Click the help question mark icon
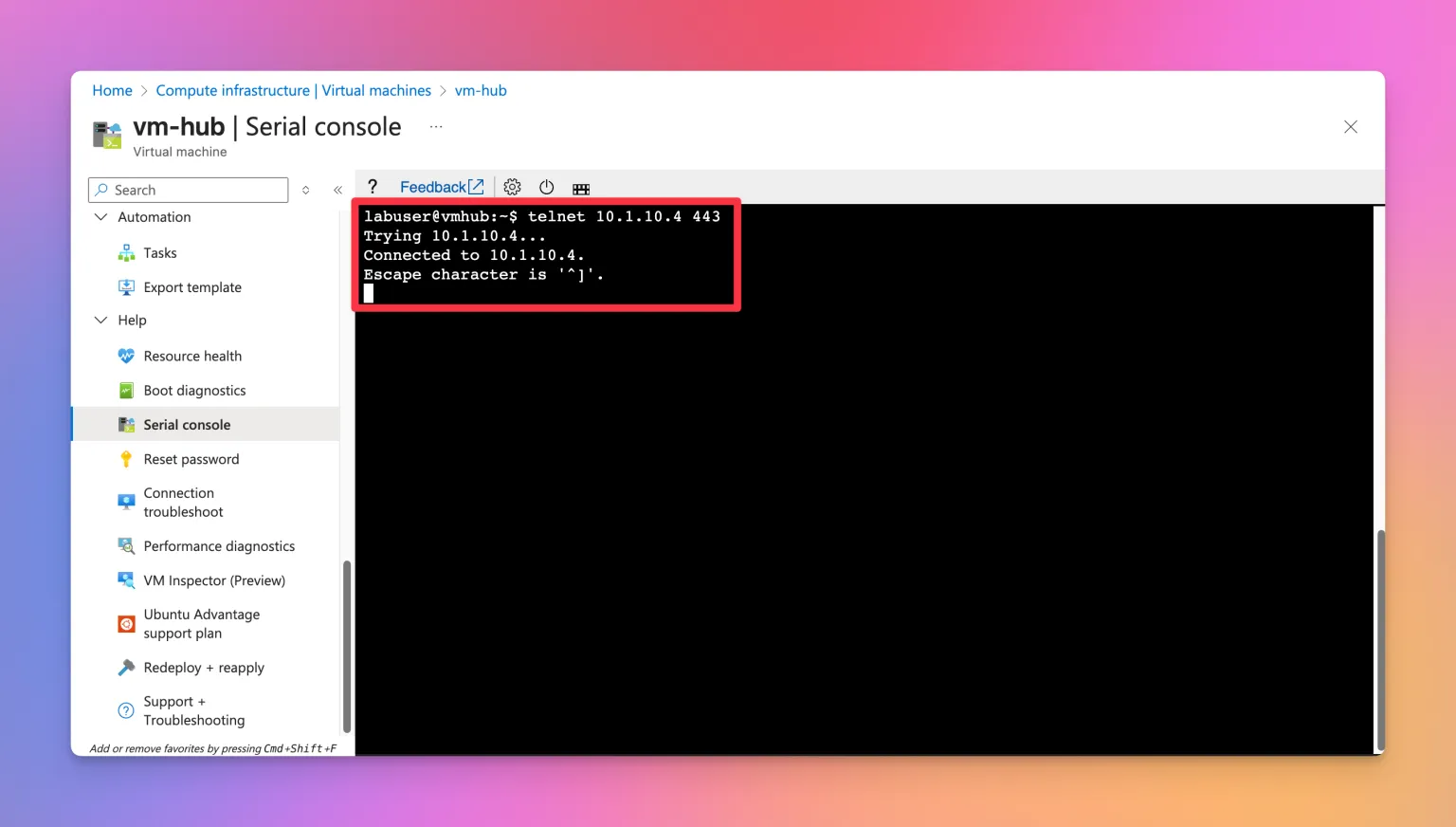 [x=373, y=187]
